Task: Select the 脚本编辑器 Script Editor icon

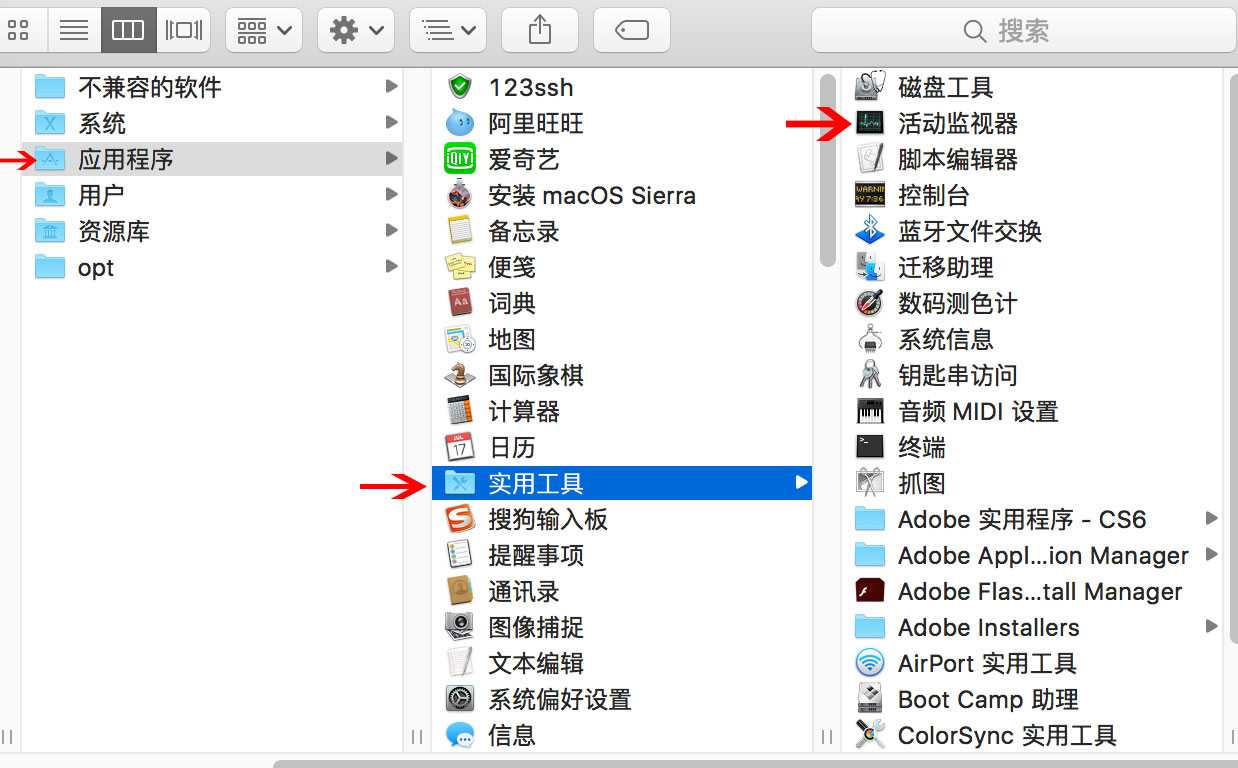Action: coord(870,159)
